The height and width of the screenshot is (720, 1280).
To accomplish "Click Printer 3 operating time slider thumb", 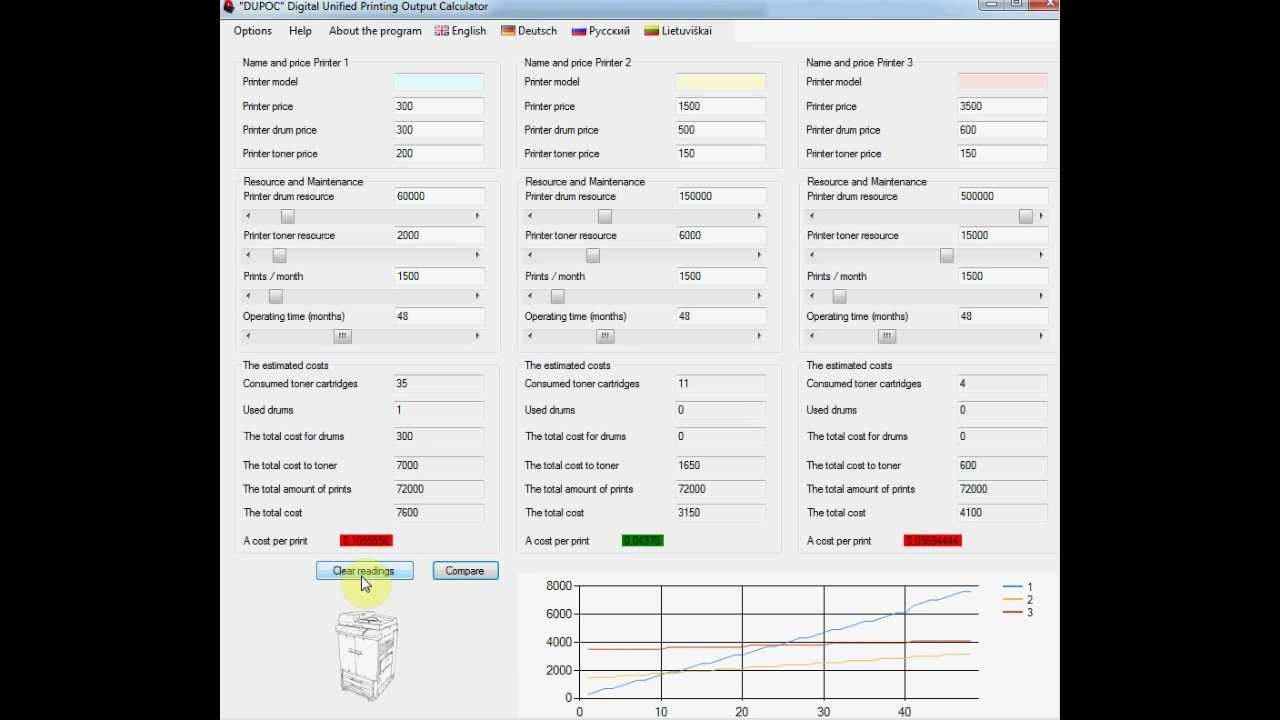I will tap(887, 336).
